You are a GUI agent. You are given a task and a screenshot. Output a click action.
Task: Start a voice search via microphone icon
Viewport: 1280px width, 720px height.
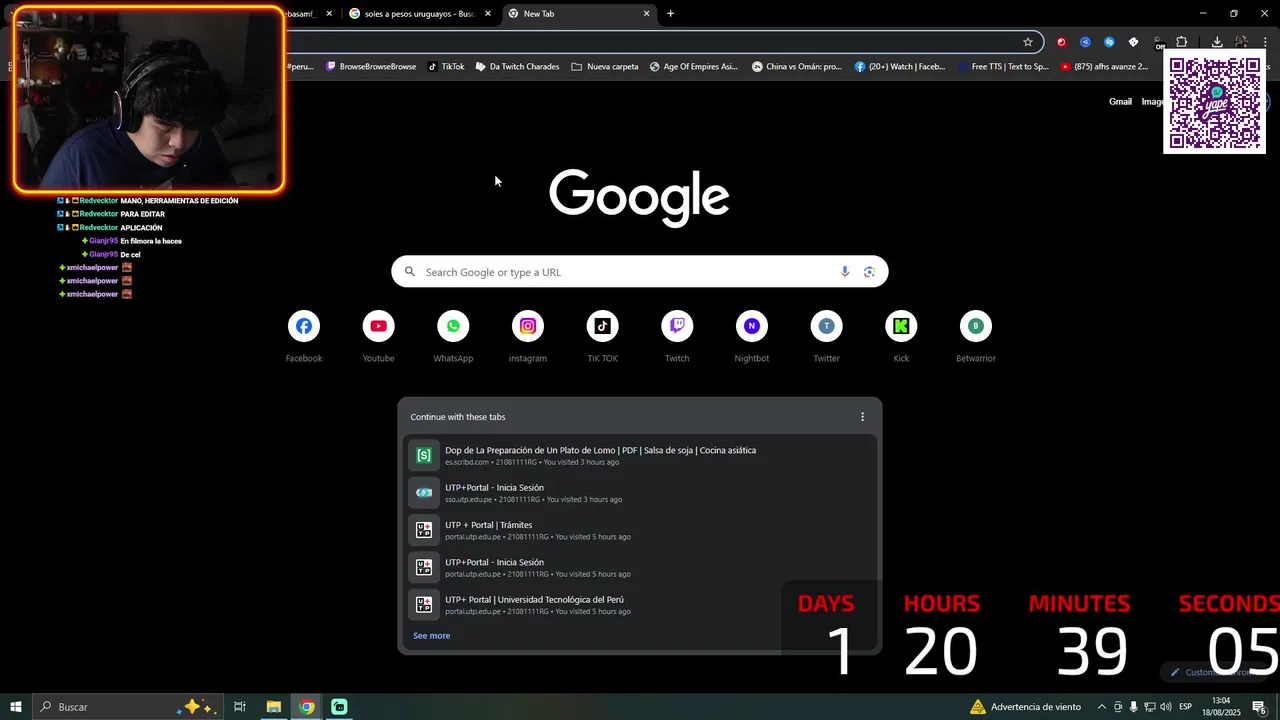tap(845, 272)
